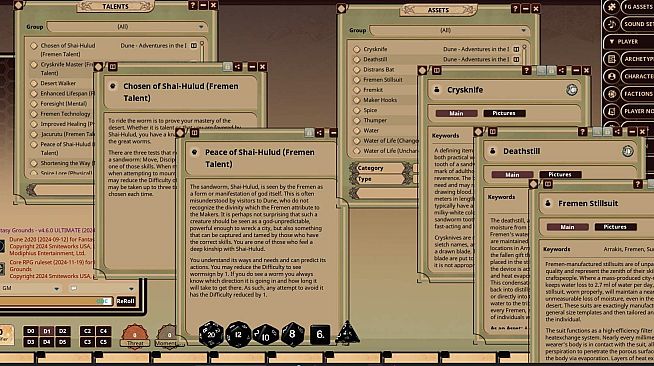Open the Desert Walker talent link icon
This screenshot has width=654, height=366.
click(x=34, y=83)
